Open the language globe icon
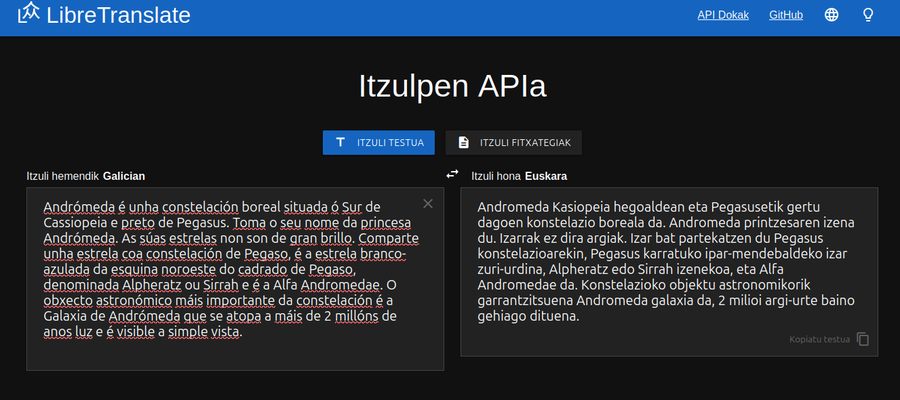Screen dimensions: 900x400 [831, 15]
